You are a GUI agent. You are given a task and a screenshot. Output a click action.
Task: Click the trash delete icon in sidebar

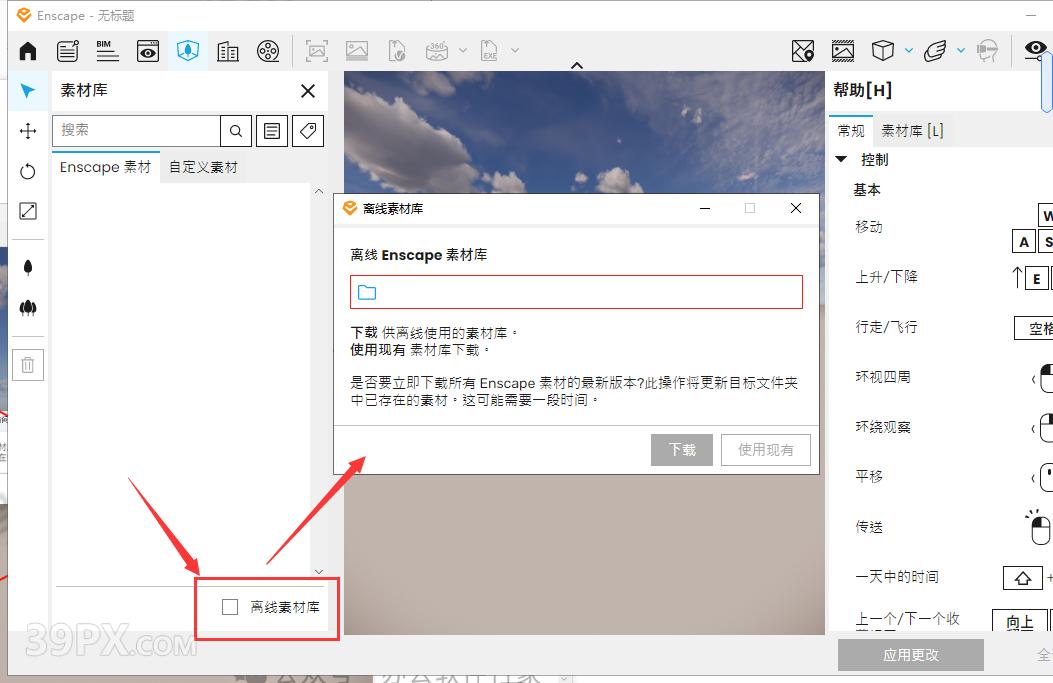[27, 364]
